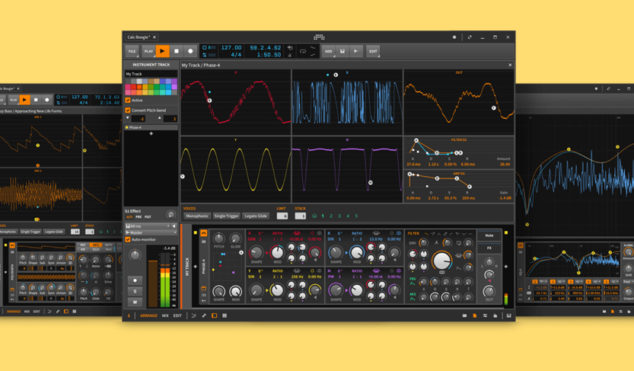Switch to the MIX view

165,316
